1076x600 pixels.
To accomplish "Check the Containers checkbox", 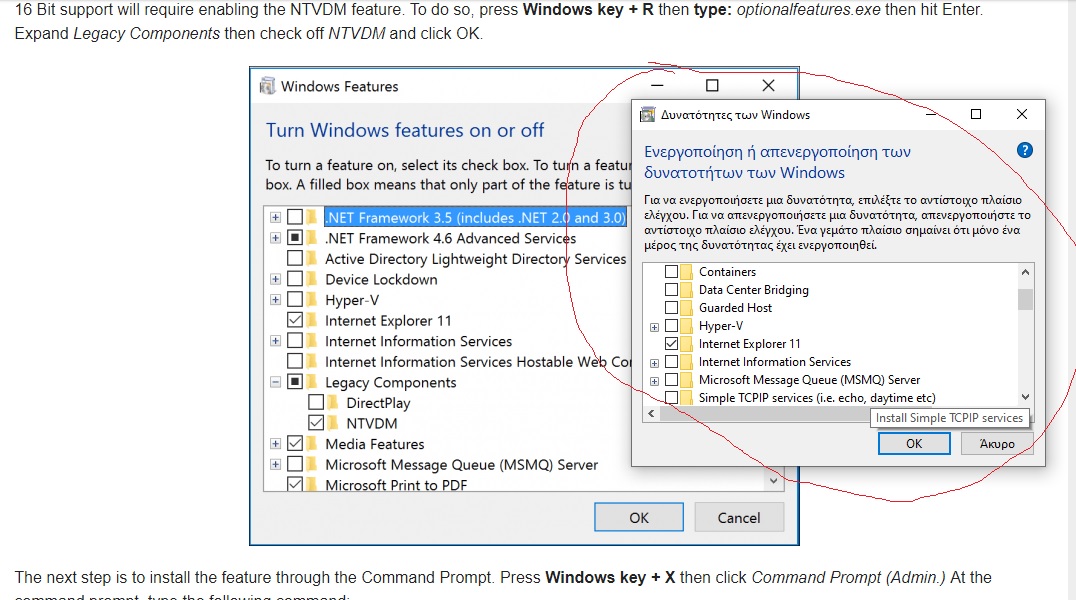I will (671, 272).
